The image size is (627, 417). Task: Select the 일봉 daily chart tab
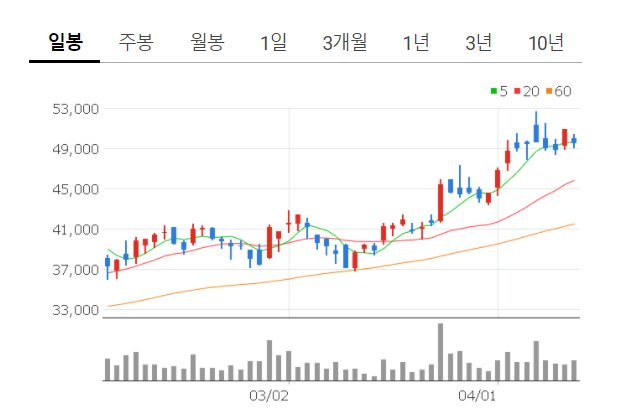(x=65, y=42)
